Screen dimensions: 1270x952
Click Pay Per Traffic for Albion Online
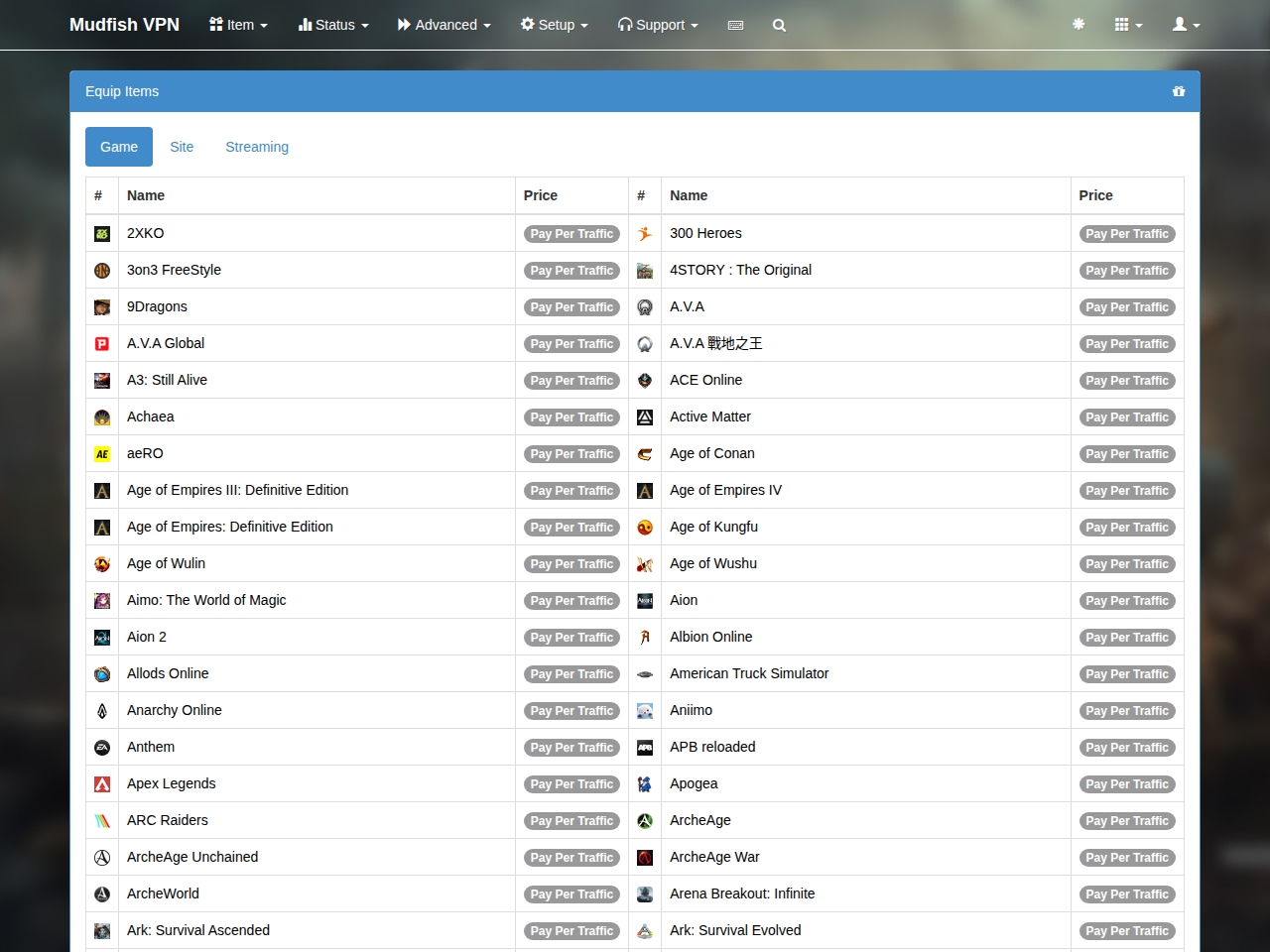(1127, 638)
